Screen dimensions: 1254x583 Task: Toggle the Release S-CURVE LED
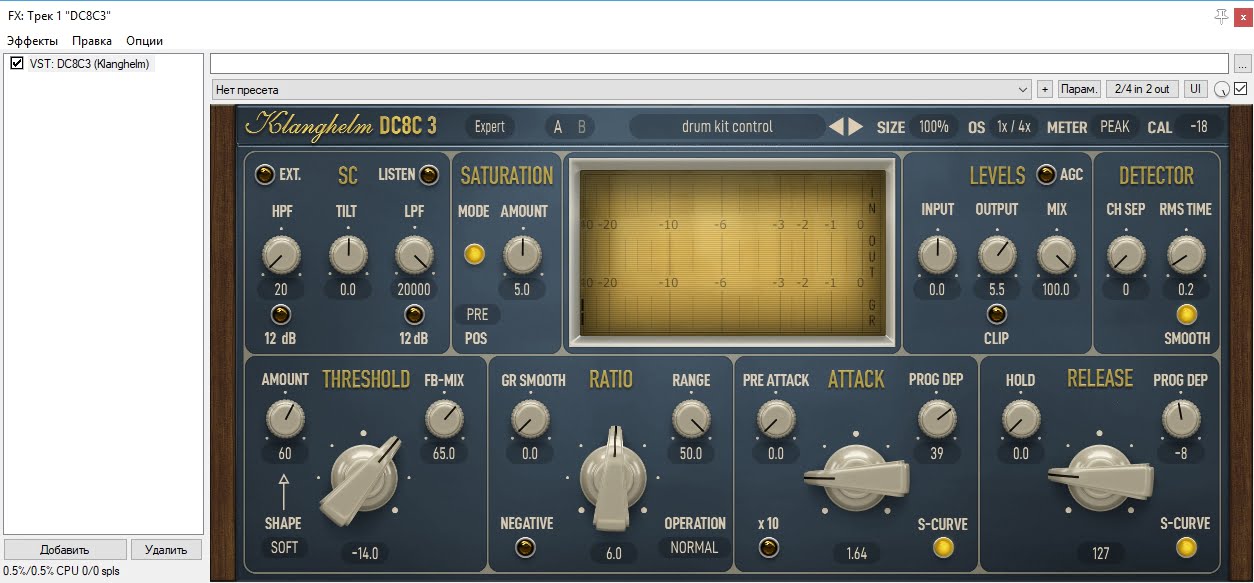(x=1185, y=547)
